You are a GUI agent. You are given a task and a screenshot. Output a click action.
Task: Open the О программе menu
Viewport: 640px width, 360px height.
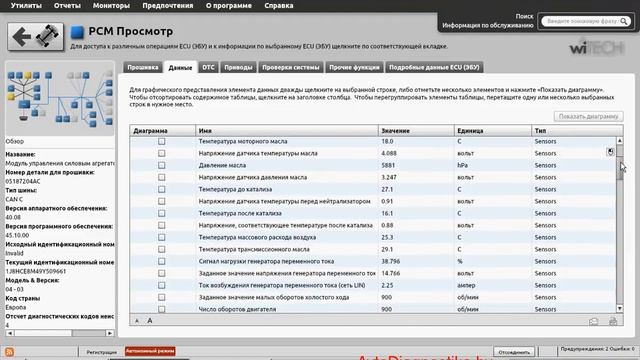(x=229, y=6)
